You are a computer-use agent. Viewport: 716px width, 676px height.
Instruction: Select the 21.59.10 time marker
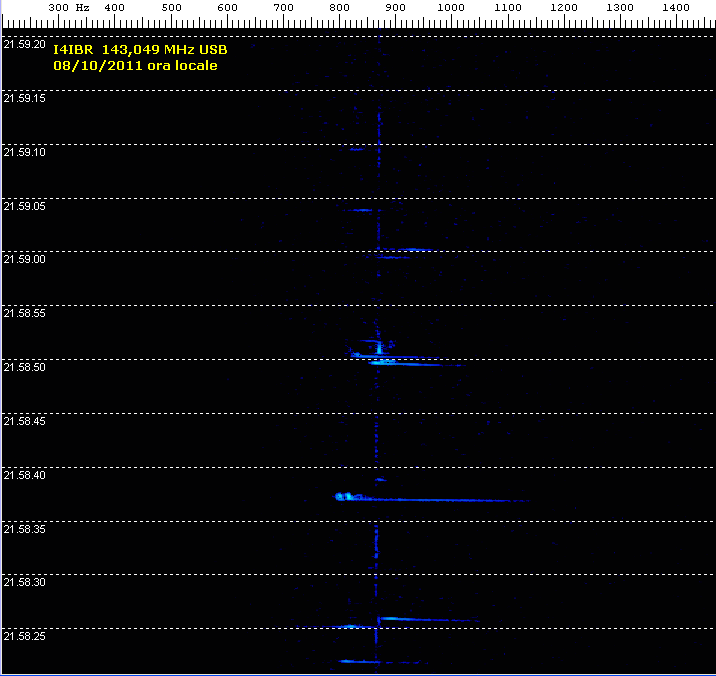click(25, 152)
